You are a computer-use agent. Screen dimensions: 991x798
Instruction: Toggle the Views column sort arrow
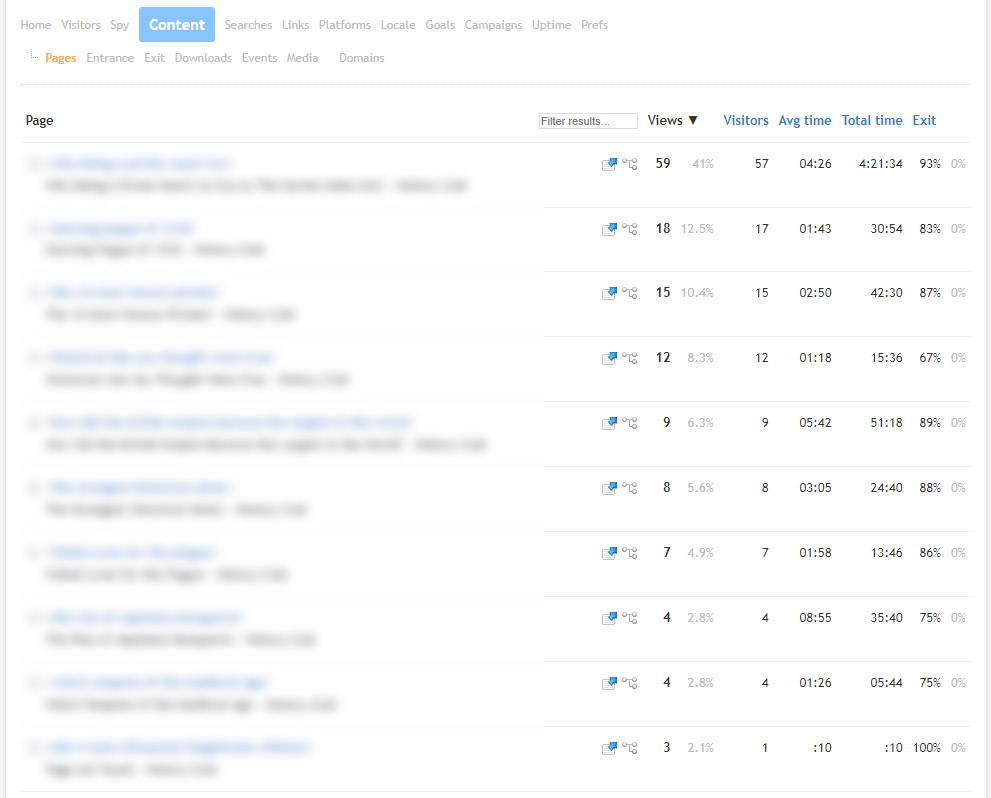coord(692,121)
